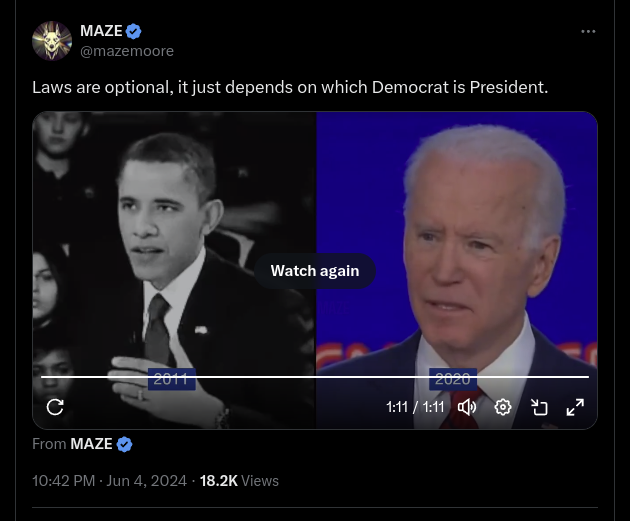Click the 1:11 / 1:11 time display
630x521 pixels.
click(415, 407)
